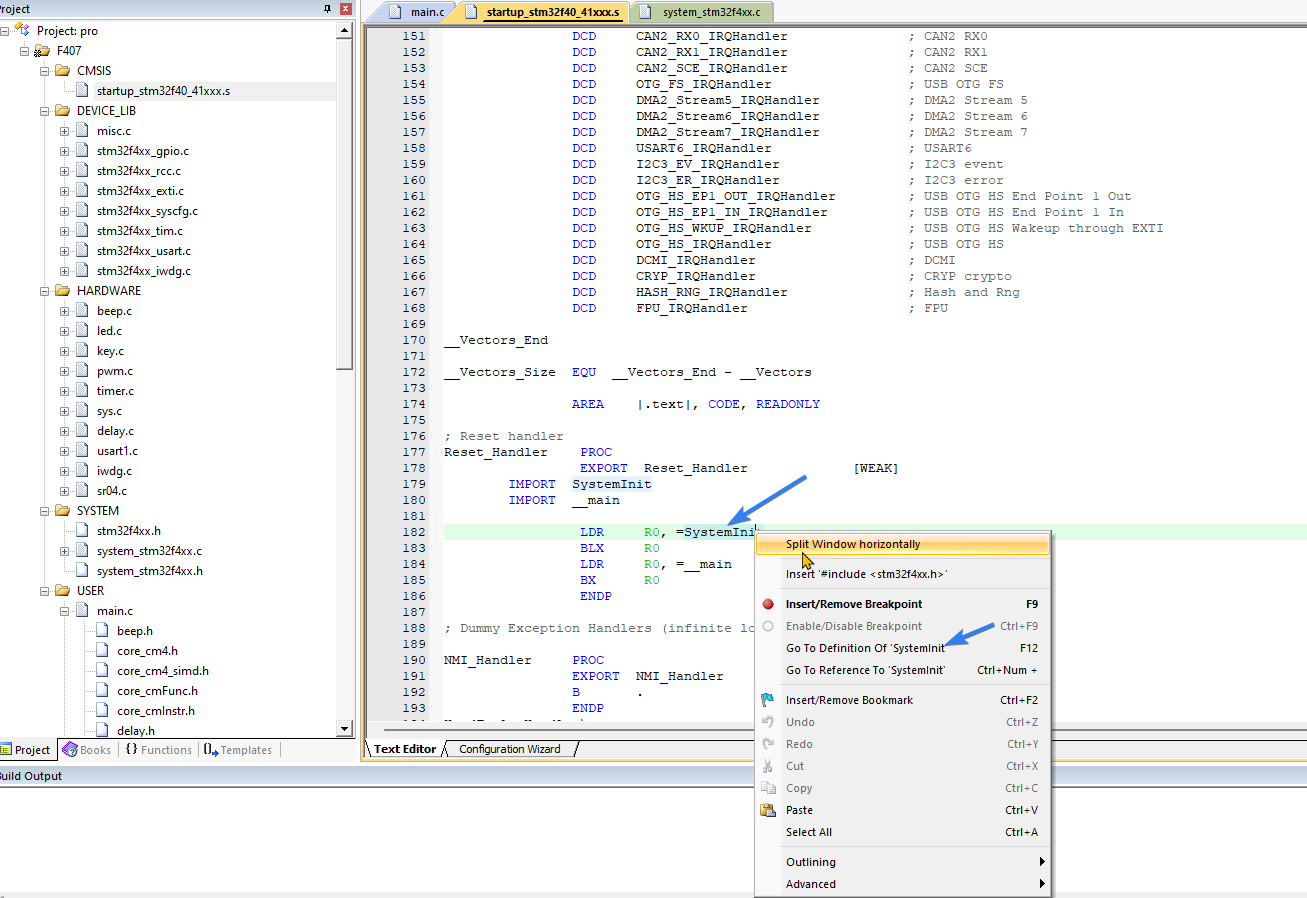The width and height of the screenshot is (1307, 898).
Task: Close the Project panel with X
Action: pyautogui.click(x=346, y=9)
